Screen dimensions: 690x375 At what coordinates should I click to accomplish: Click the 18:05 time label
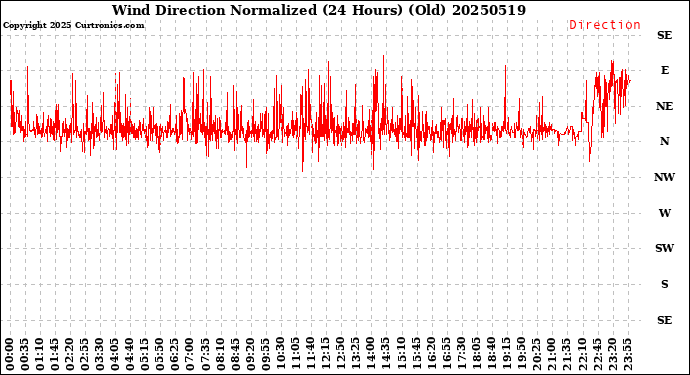coord(476,355)
